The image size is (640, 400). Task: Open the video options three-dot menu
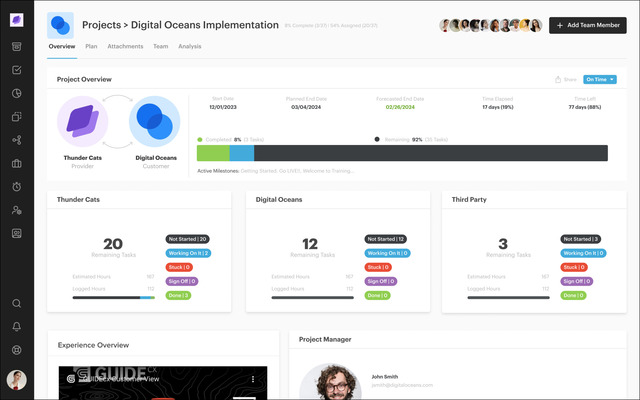pyautogui.click(x=253, y=379)
